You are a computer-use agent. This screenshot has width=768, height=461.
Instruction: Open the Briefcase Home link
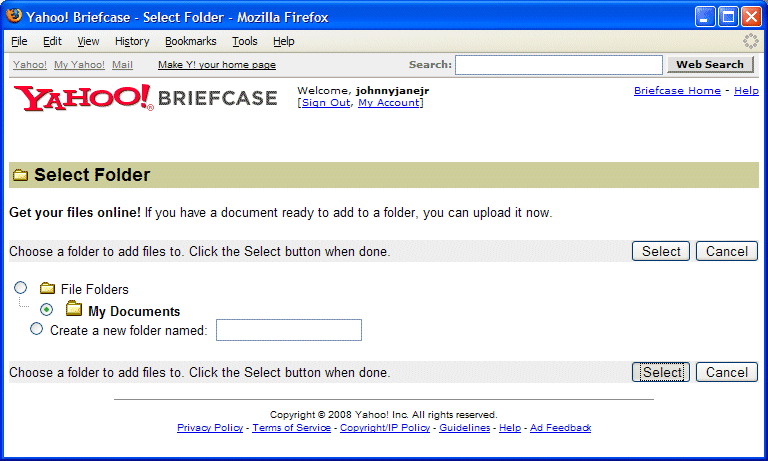(677, 91)
